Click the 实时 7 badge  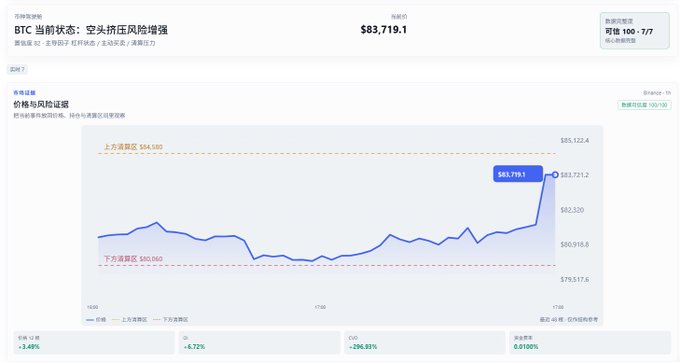click(x=17, y=69)
